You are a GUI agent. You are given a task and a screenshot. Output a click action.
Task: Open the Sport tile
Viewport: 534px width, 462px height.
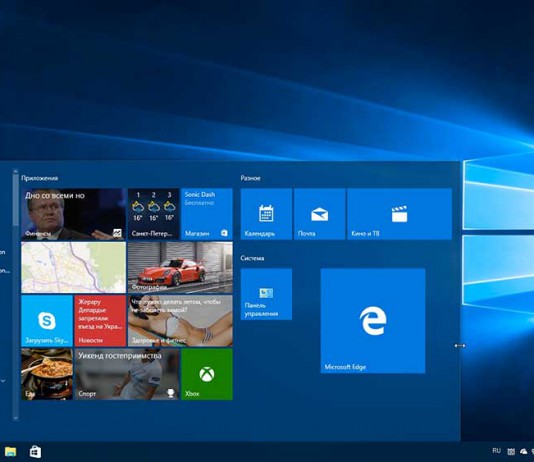[127, 374]
